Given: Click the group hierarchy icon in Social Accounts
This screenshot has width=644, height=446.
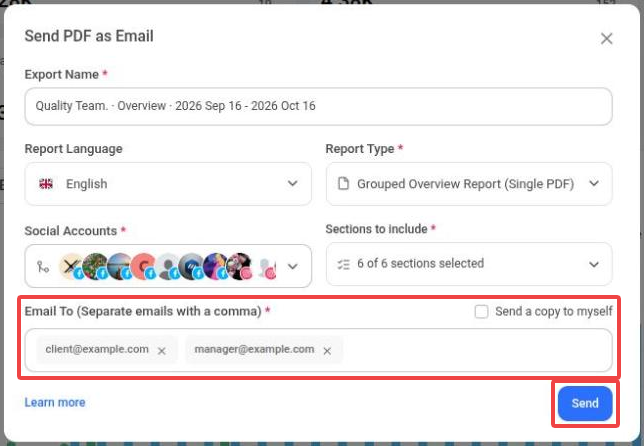Looking at the screenshot, I should 43,267.
